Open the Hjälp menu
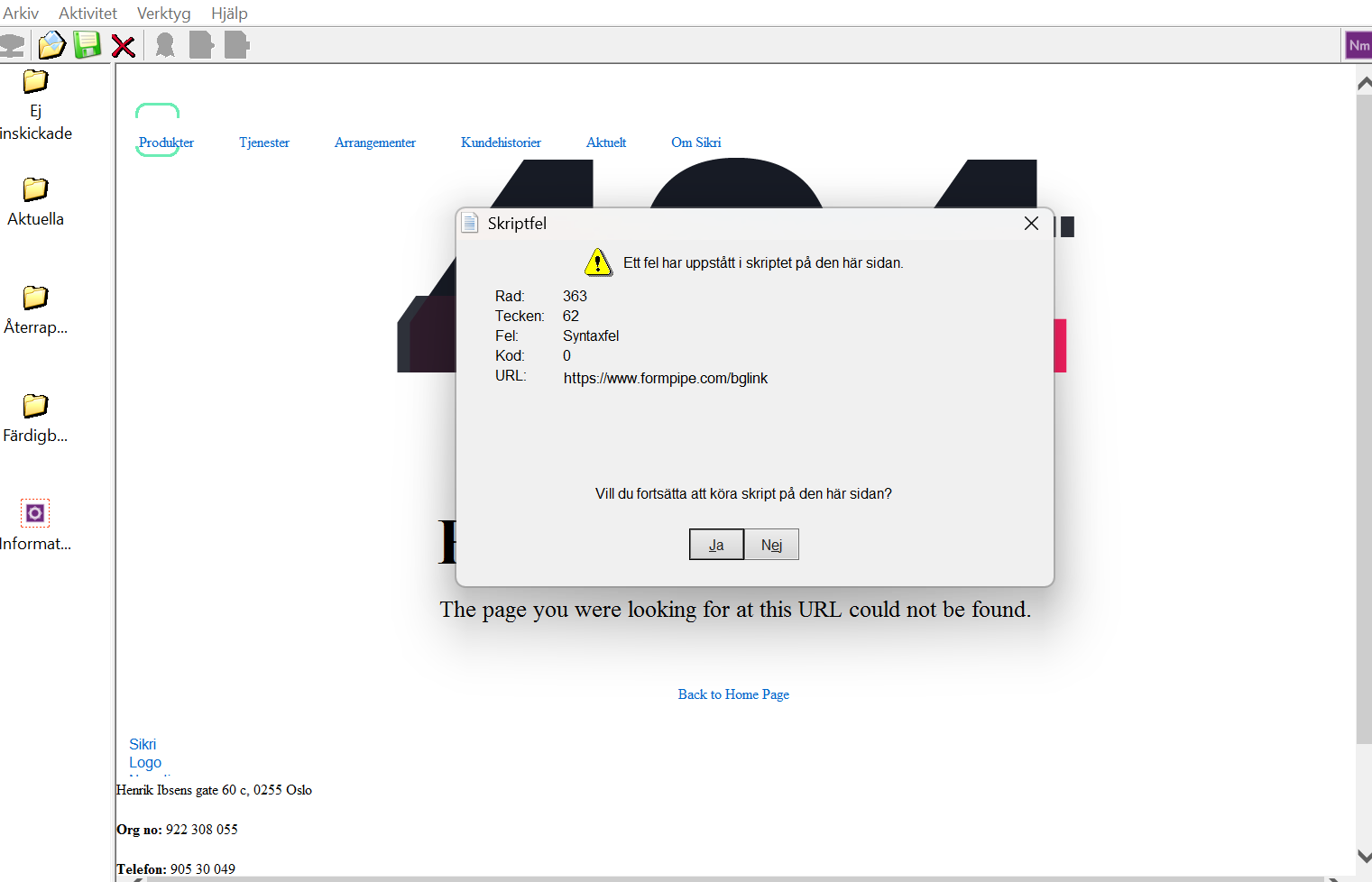Viewport: 1372px width, 882px height. (x=229, y=14)
